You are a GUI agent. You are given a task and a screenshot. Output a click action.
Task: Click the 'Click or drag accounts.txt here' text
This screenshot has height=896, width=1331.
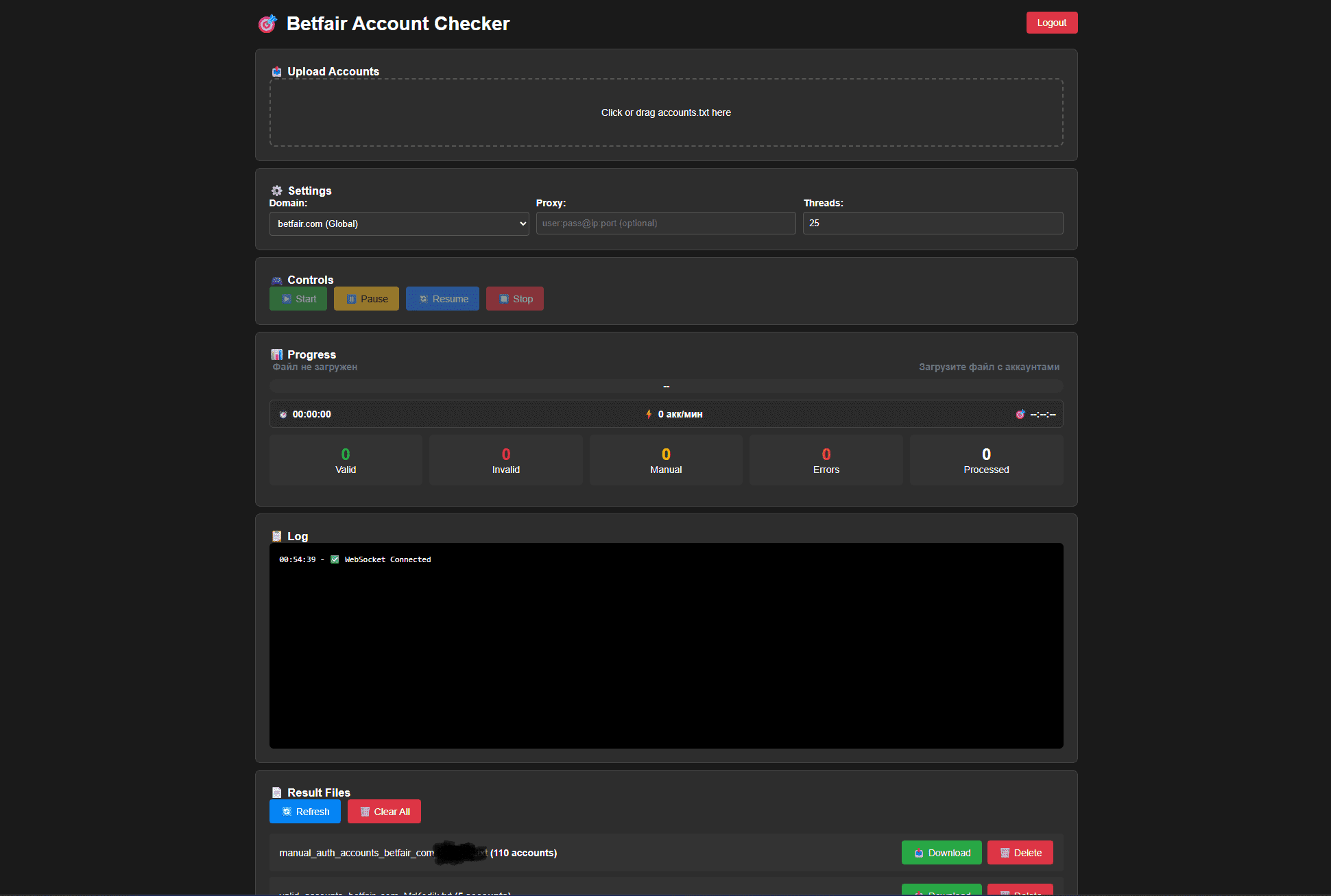point(666,112)
